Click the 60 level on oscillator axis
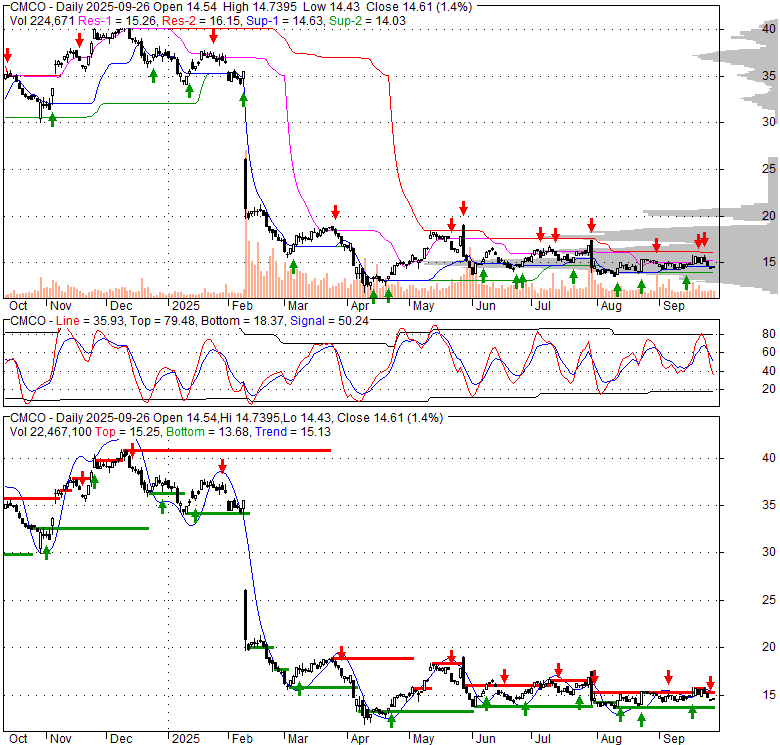 (769, 352)
